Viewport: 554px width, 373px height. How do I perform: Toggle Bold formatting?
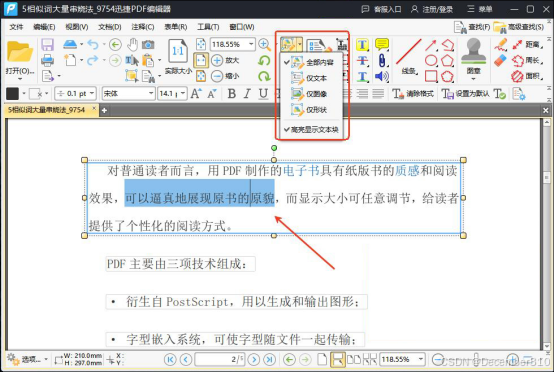[x=232, y=94]
